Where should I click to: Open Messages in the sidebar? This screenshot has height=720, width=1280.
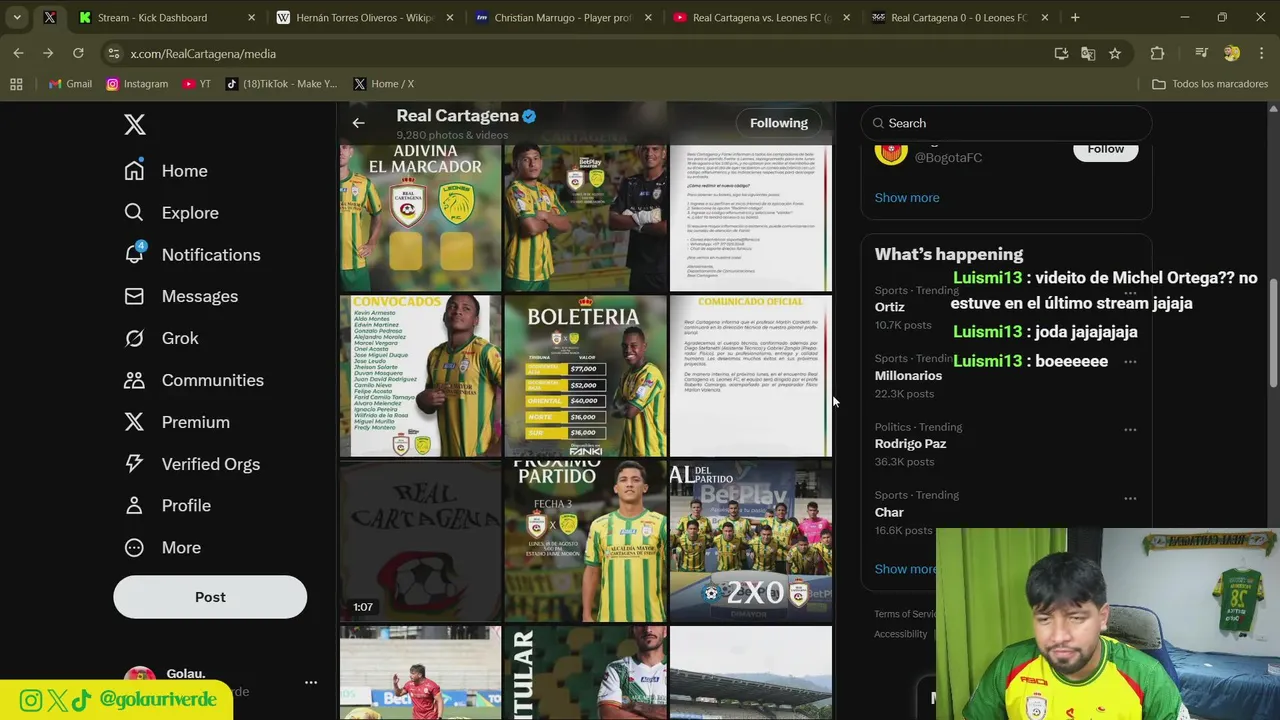click(181, 297)
